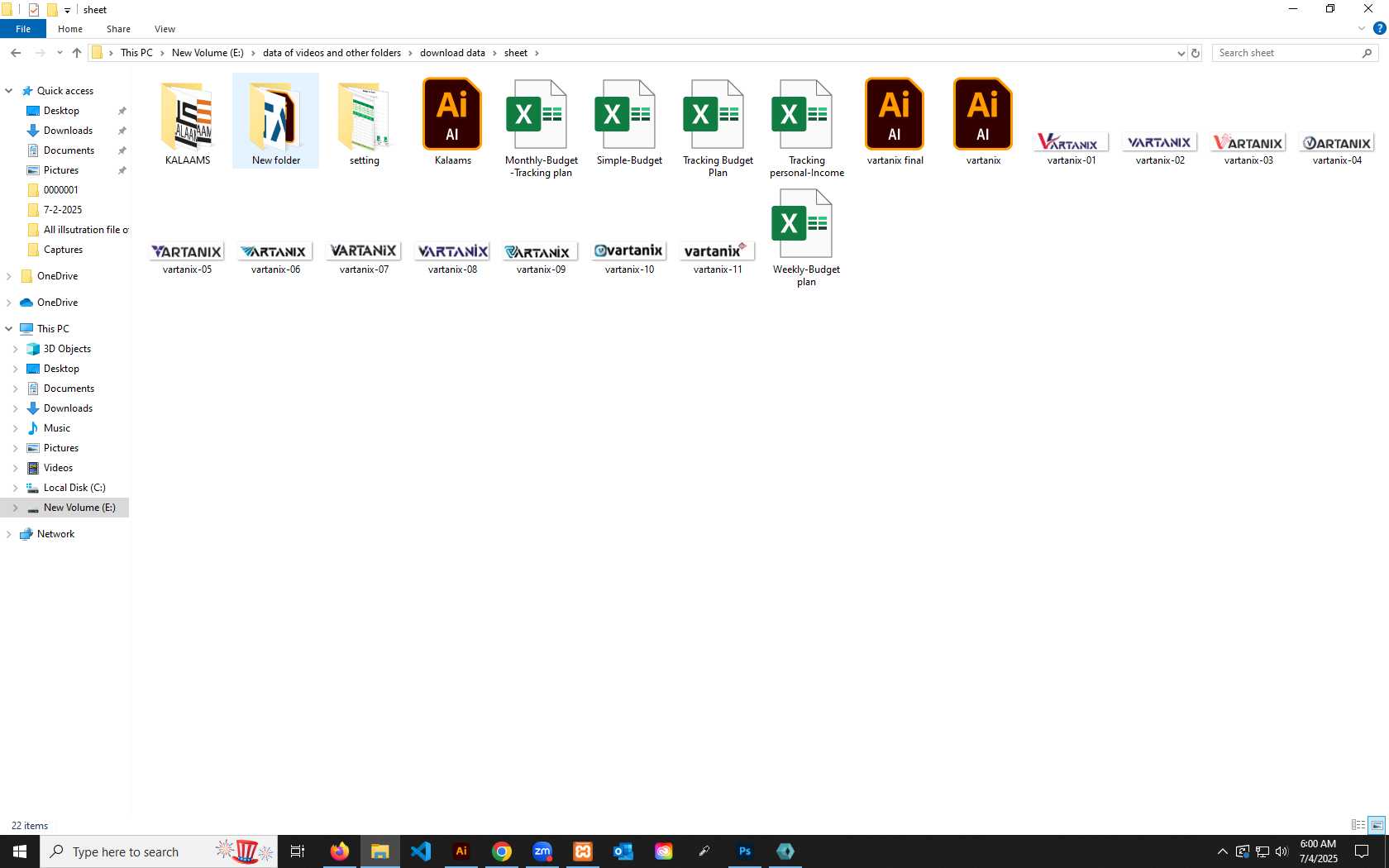Viewport: 1389px width, 868px height.
Task: Select vartanix-03 image thumbnail
Action: coord(1249,143)
